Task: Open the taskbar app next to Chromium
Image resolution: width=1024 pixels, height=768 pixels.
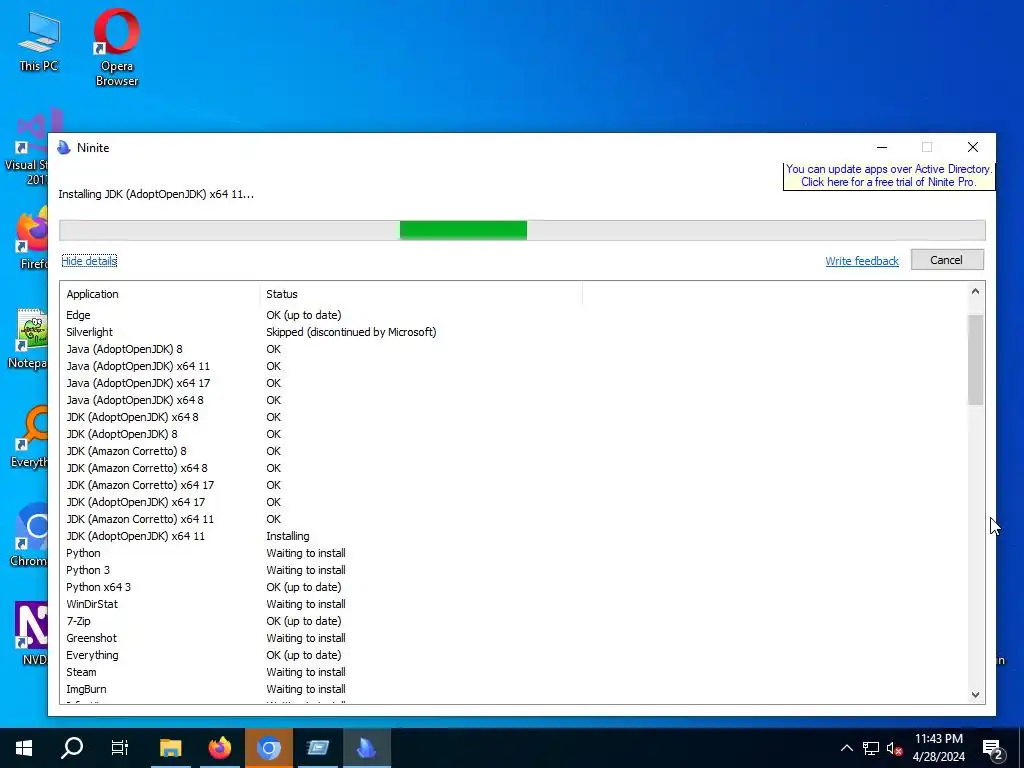Action: [x=317, y=748]
